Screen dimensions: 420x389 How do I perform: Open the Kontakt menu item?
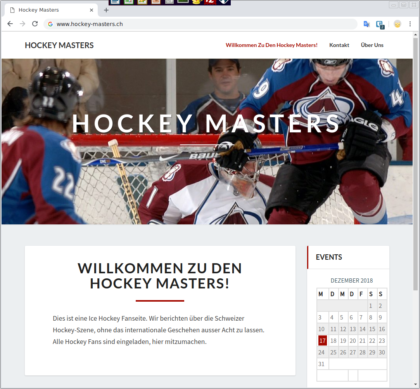339,45
